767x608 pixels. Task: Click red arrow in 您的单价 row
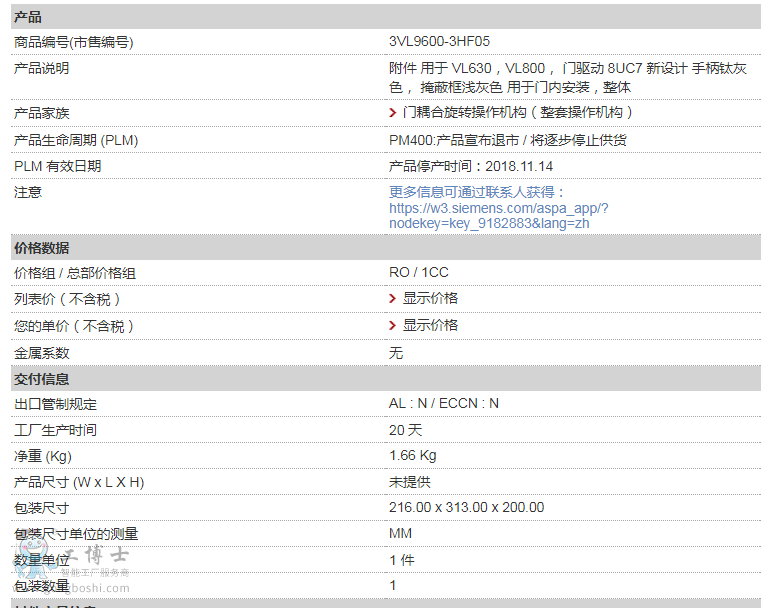(392, 325)
